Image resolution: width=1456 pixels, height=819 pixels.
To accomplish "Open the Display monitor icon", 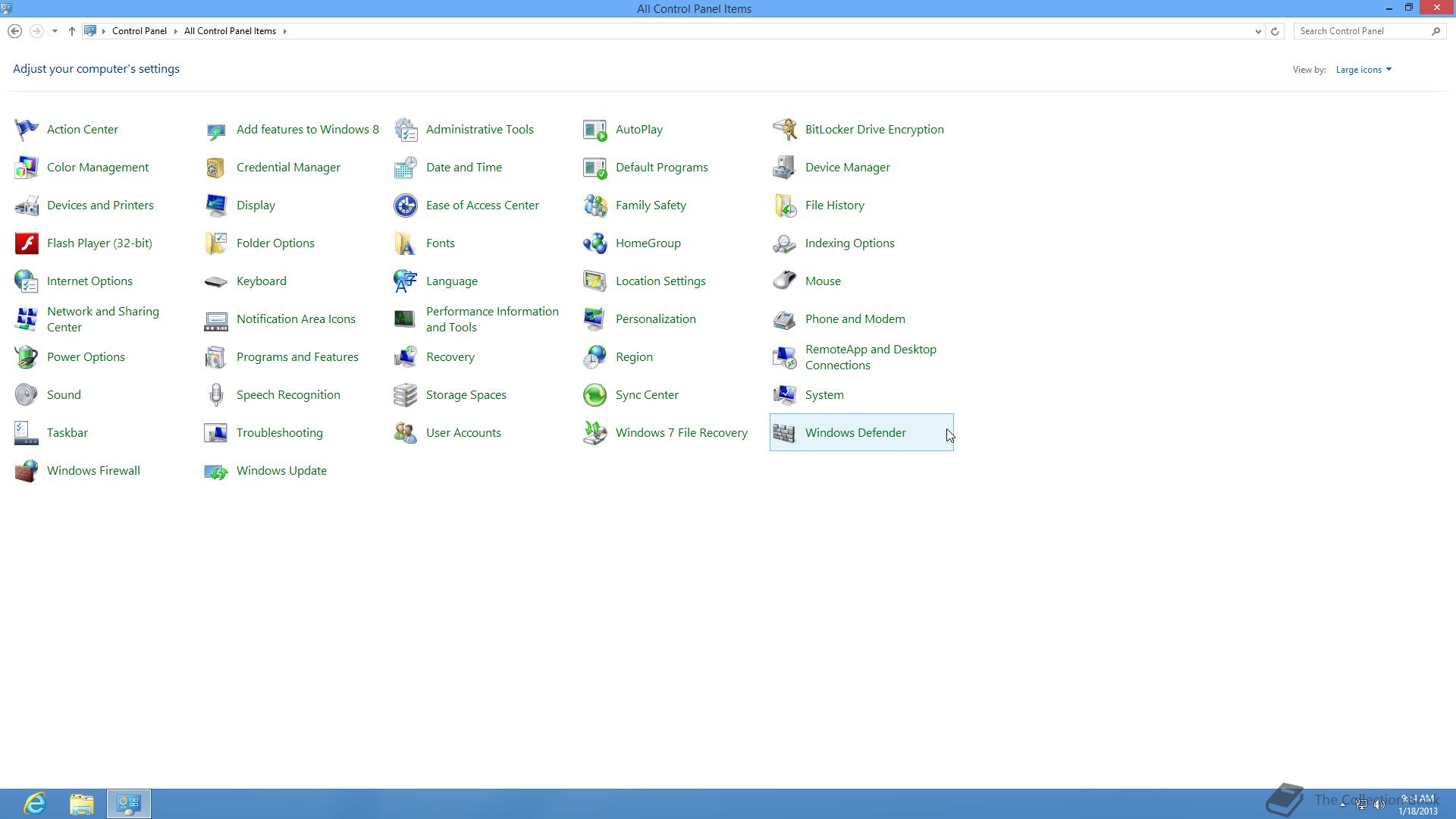I will 216,206.
